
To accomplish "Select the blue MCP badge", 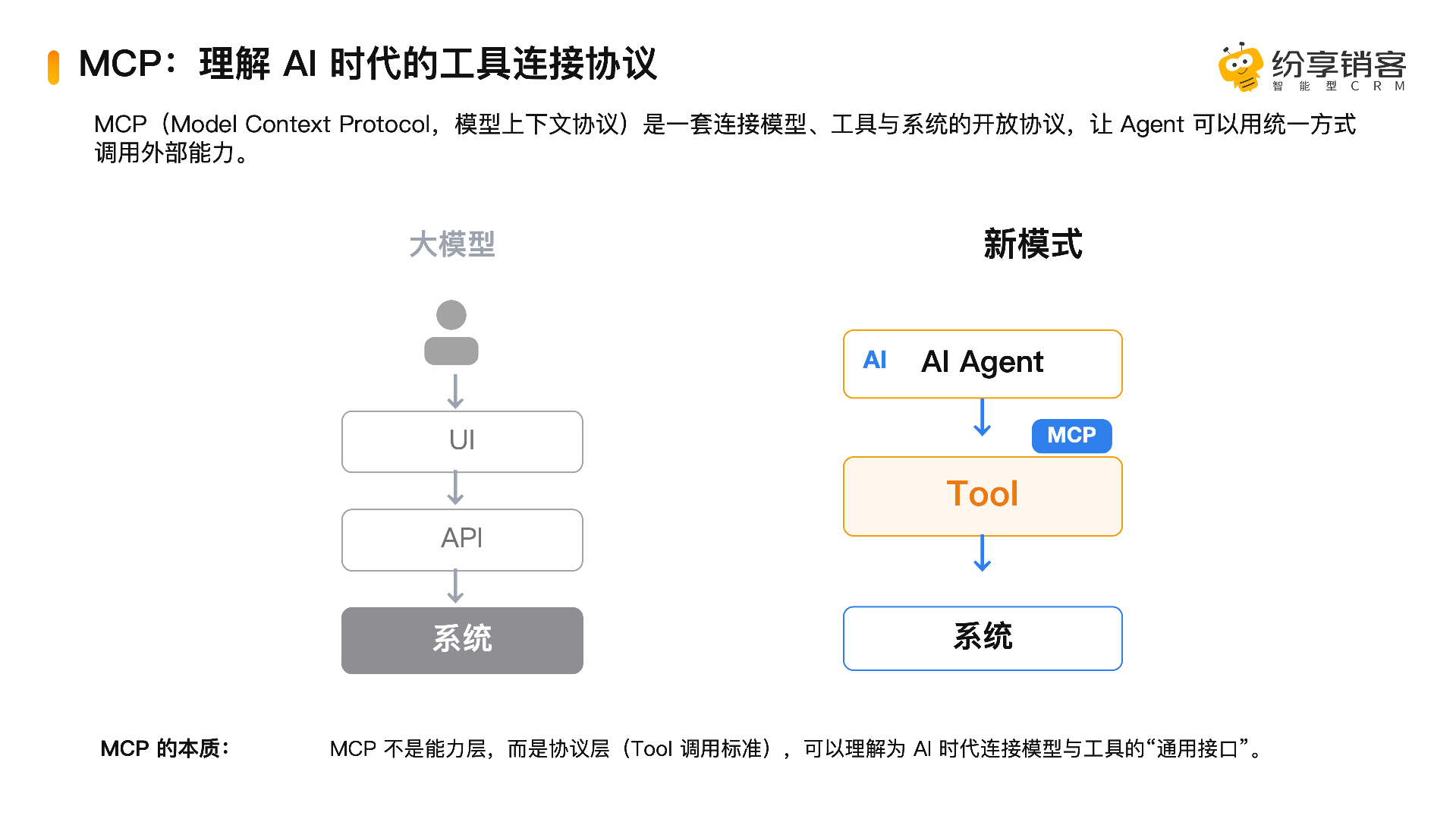I will (x=1071, y=436).
